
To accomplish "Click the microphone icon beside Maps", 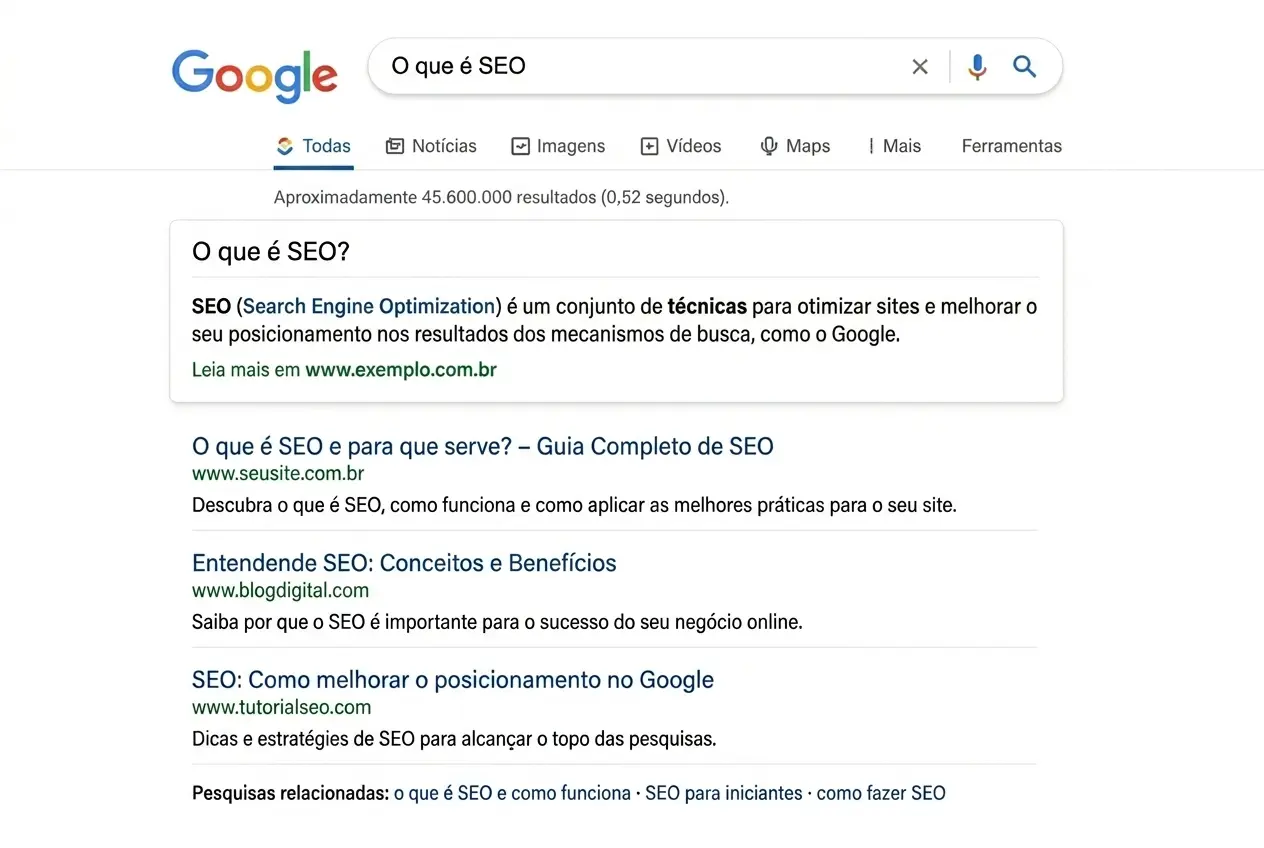I will point(769,146).
